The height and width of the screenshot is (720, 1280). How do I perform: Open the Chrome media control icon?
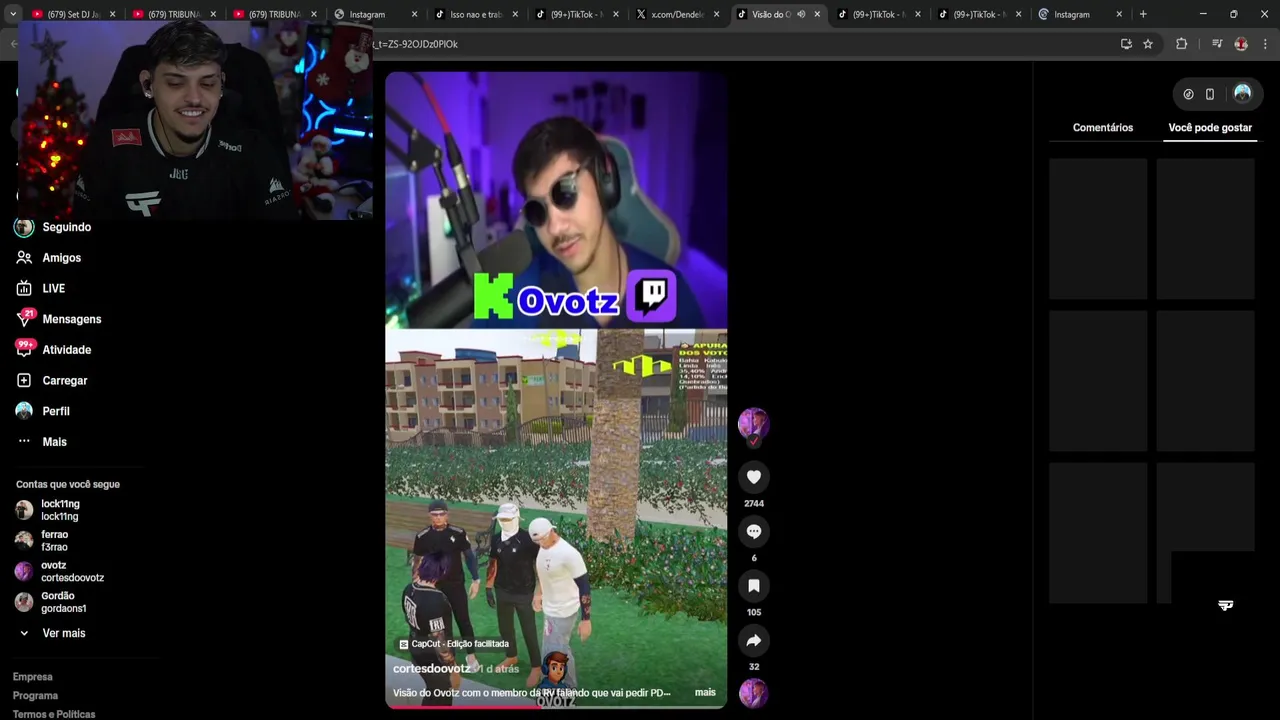click(x=1217, y=44)
